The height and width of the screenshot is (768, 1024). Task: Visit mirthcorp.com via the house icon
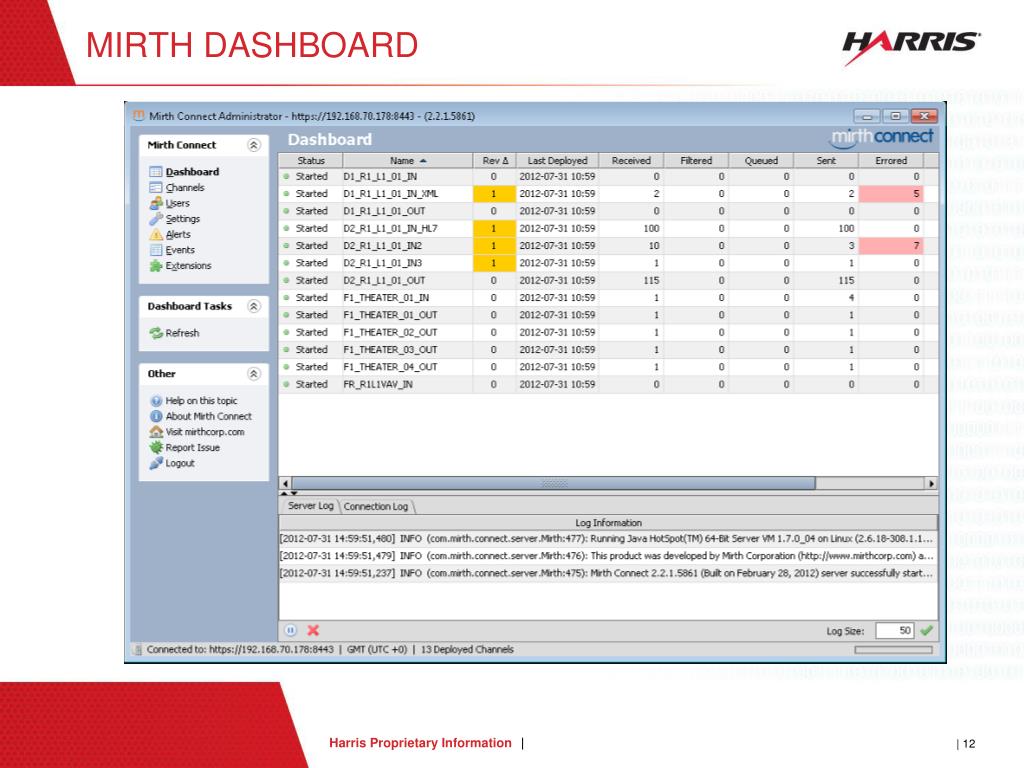point(197,432)
